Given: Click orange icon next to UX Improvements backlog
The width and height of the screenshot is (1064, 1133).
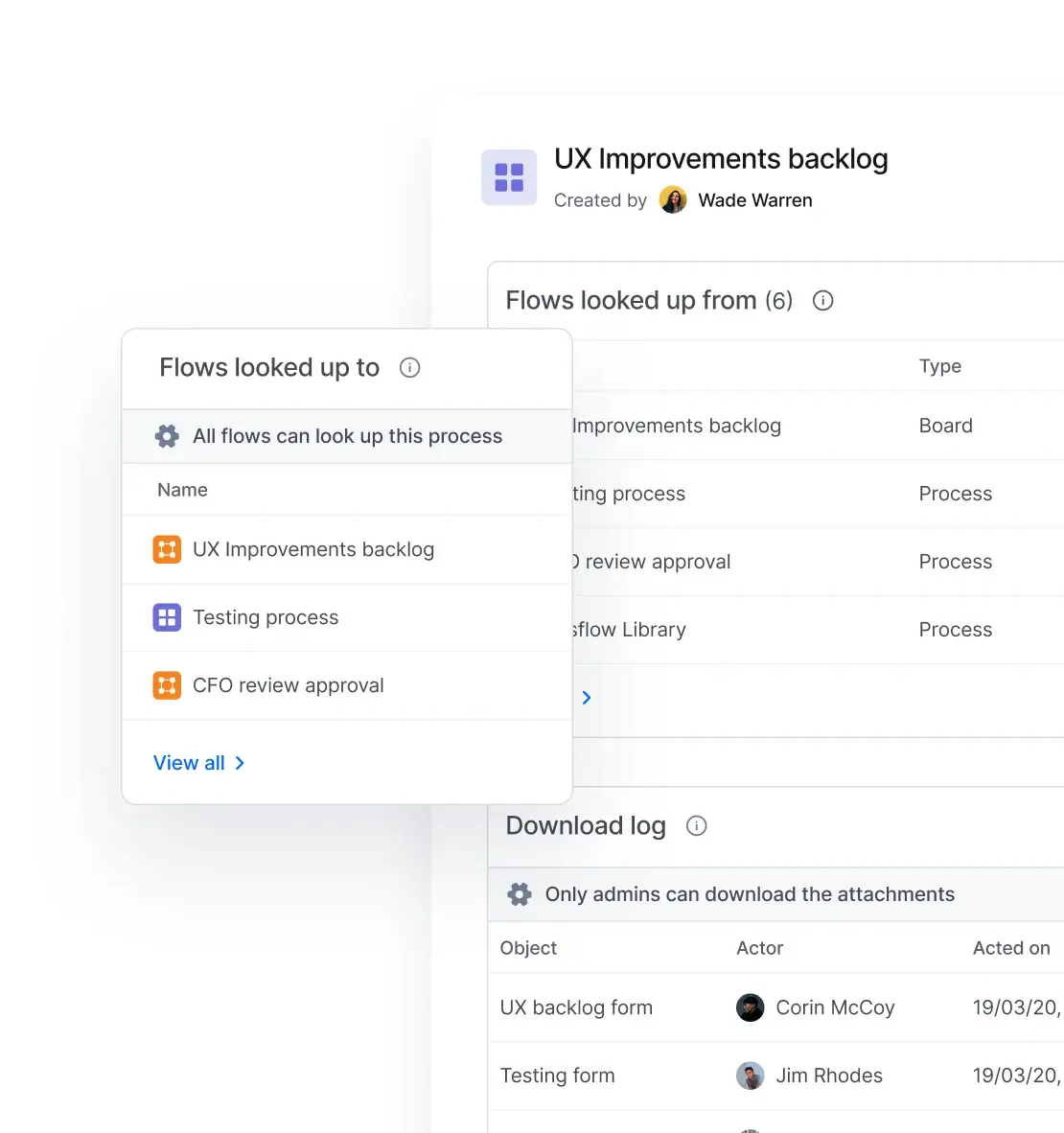Looking at the screenshot, I should (167, 549).
